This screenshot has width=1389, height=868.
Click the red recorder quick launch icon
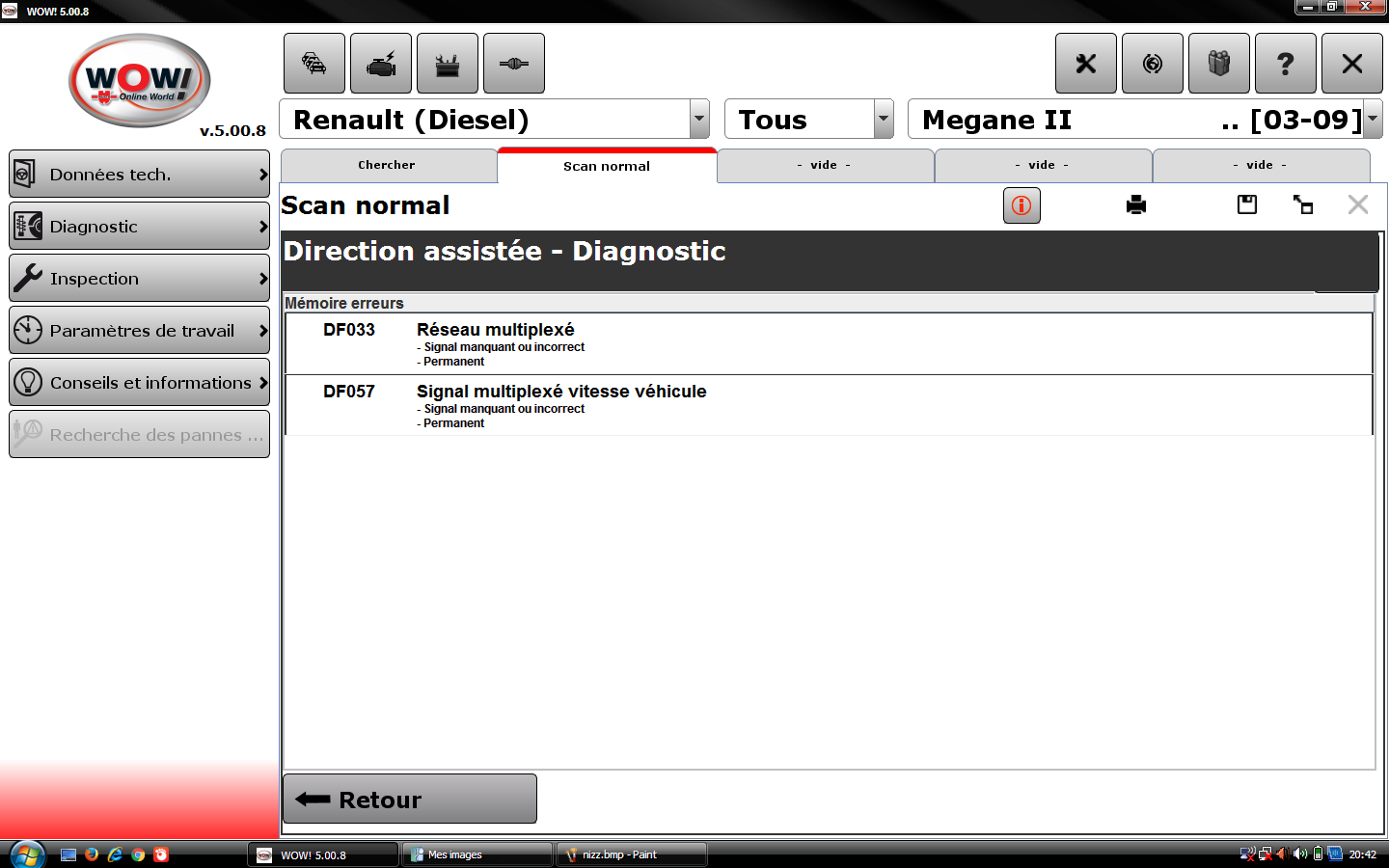(x=161, y=854)
